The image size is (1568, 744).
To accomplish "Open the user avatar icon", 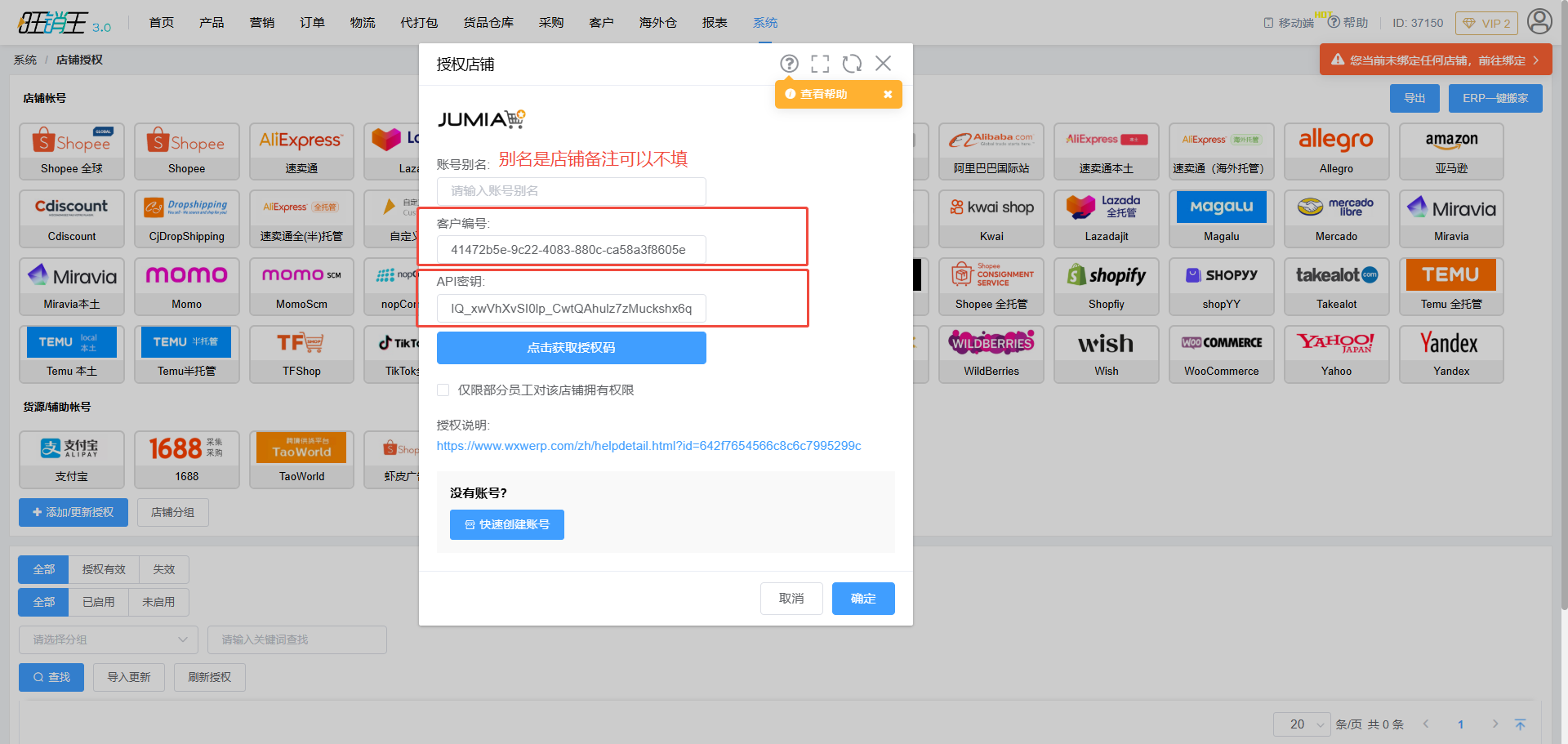I will (1539, 22).
